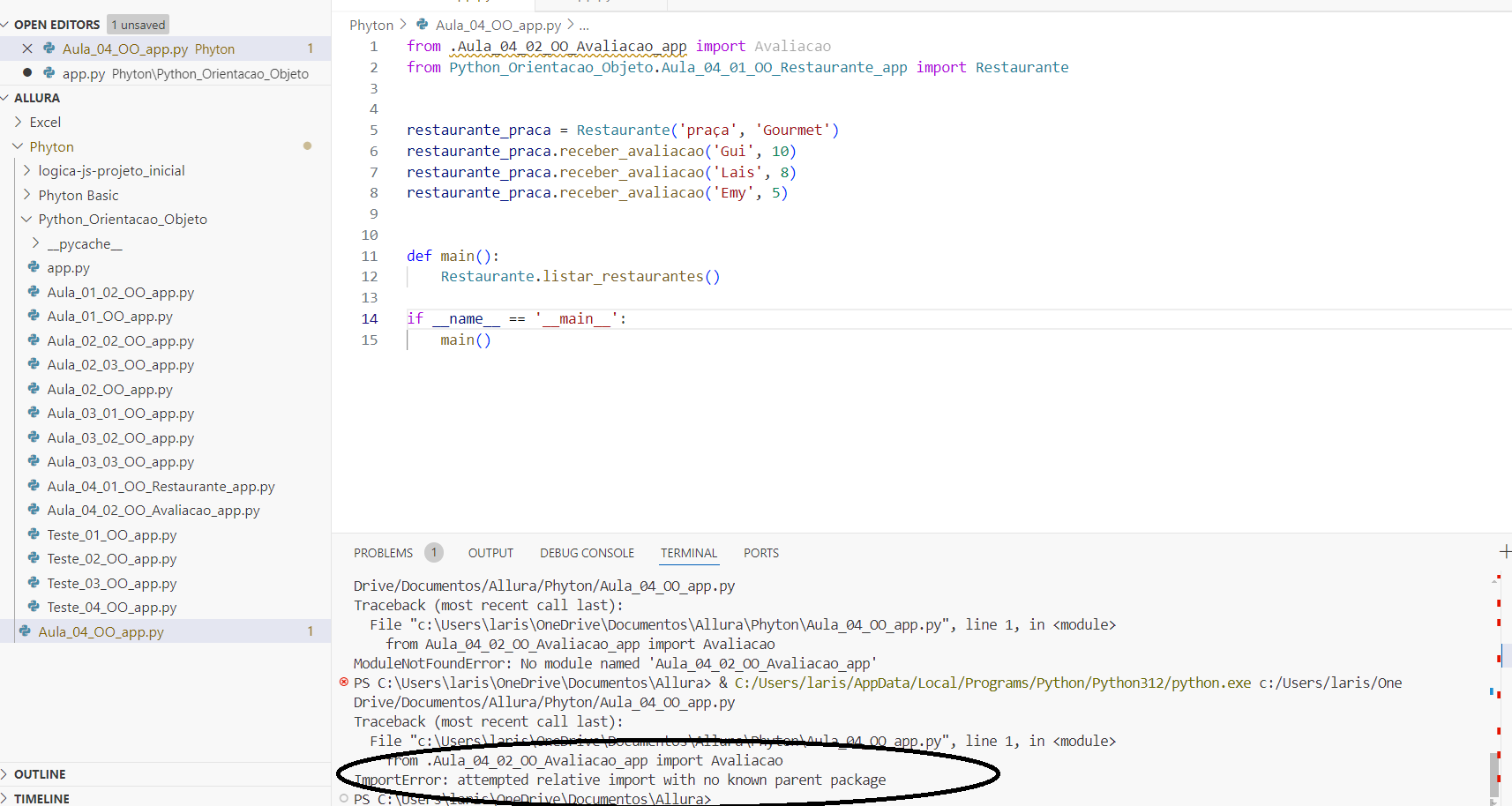Click the red error marker on the terminal command

[x=344, y=682]
